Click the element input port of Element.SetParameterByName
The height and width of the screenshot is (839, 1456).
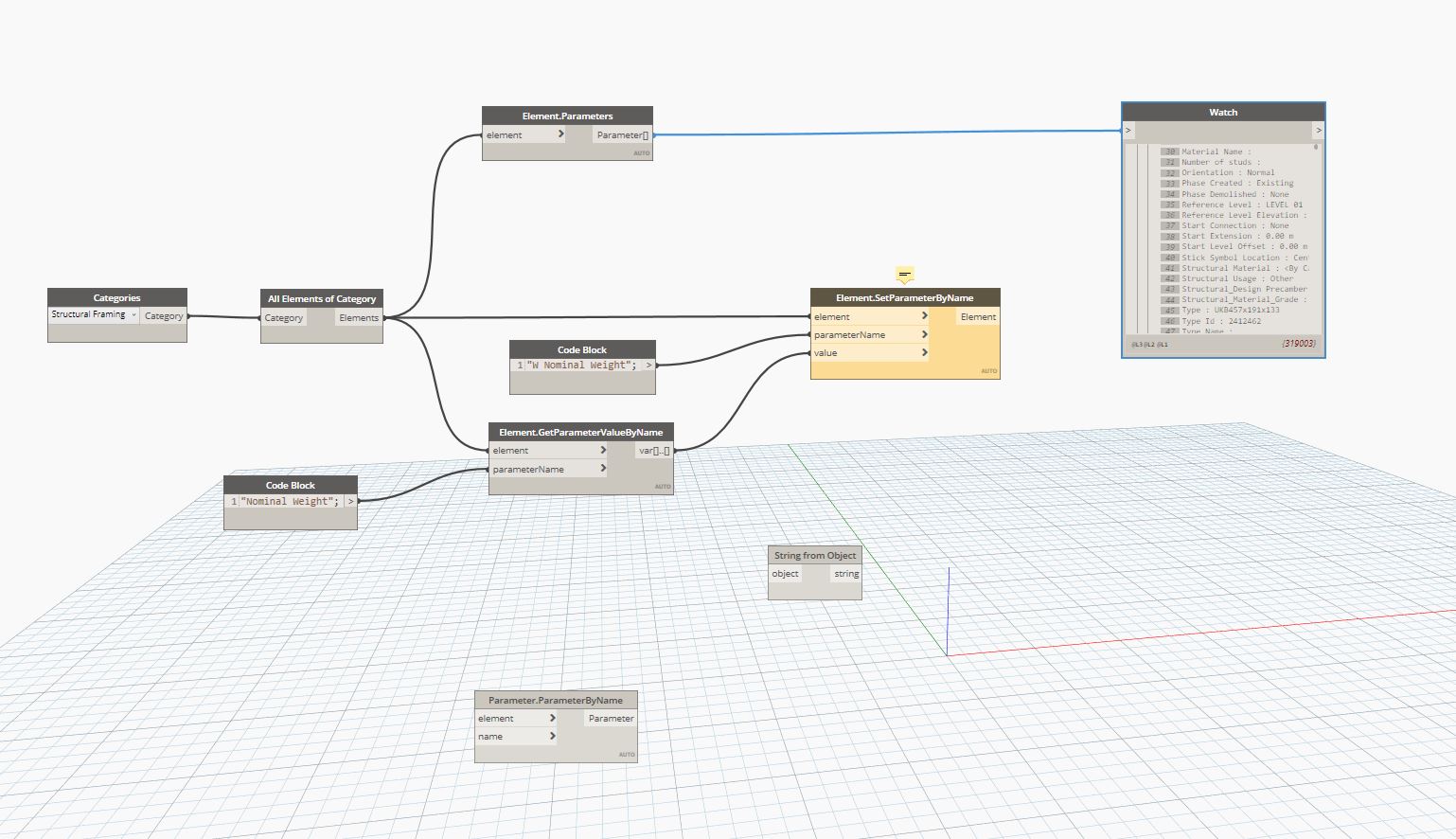coord(924,316)
